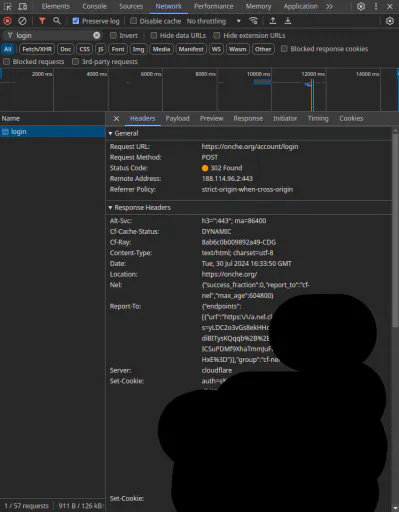Open Network panel settings gear
Viewport: 399px width, 512px height.
pos(390,21)
